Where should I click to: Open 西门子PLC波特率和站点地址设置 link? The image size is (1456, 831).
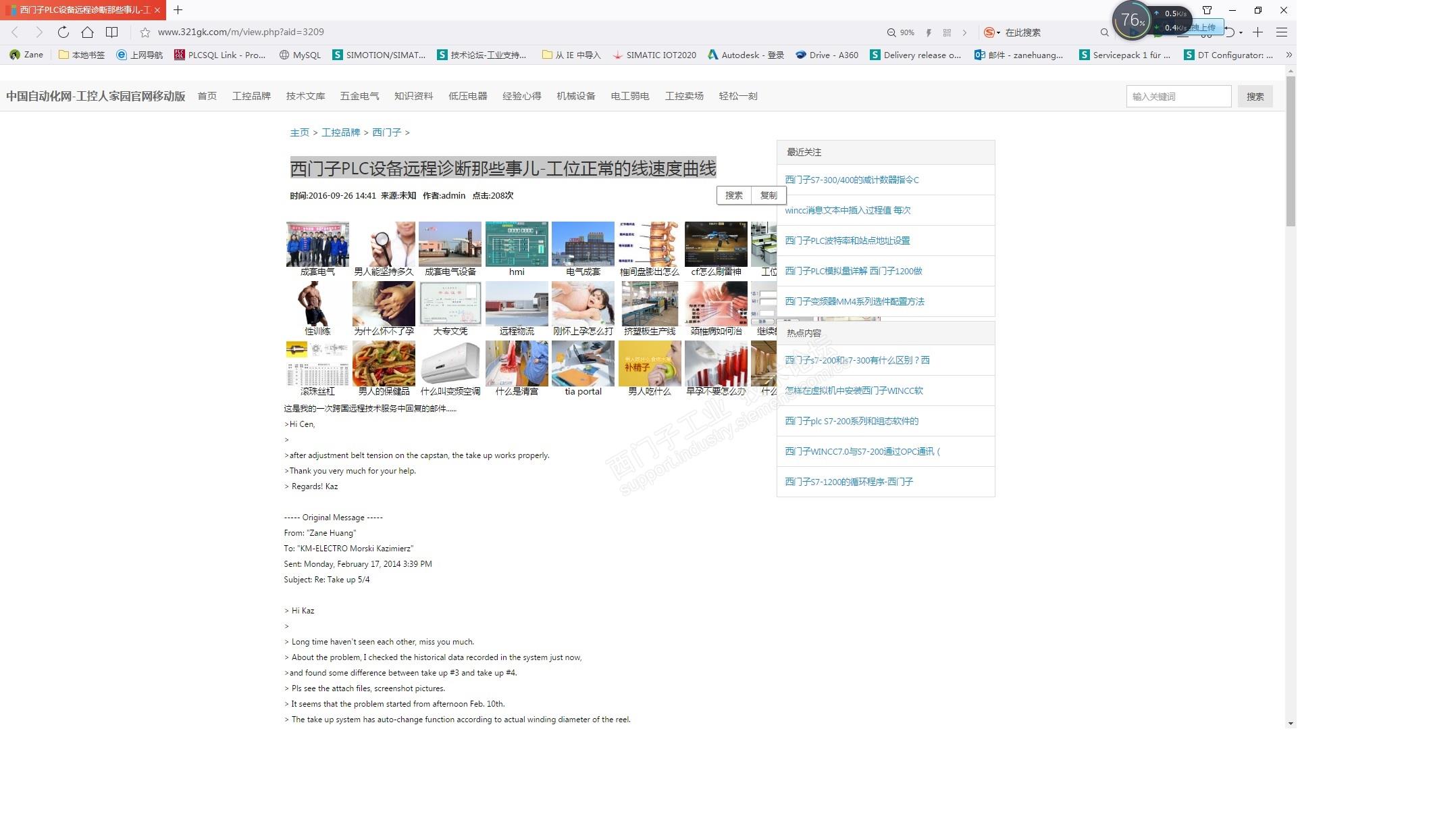847,241
